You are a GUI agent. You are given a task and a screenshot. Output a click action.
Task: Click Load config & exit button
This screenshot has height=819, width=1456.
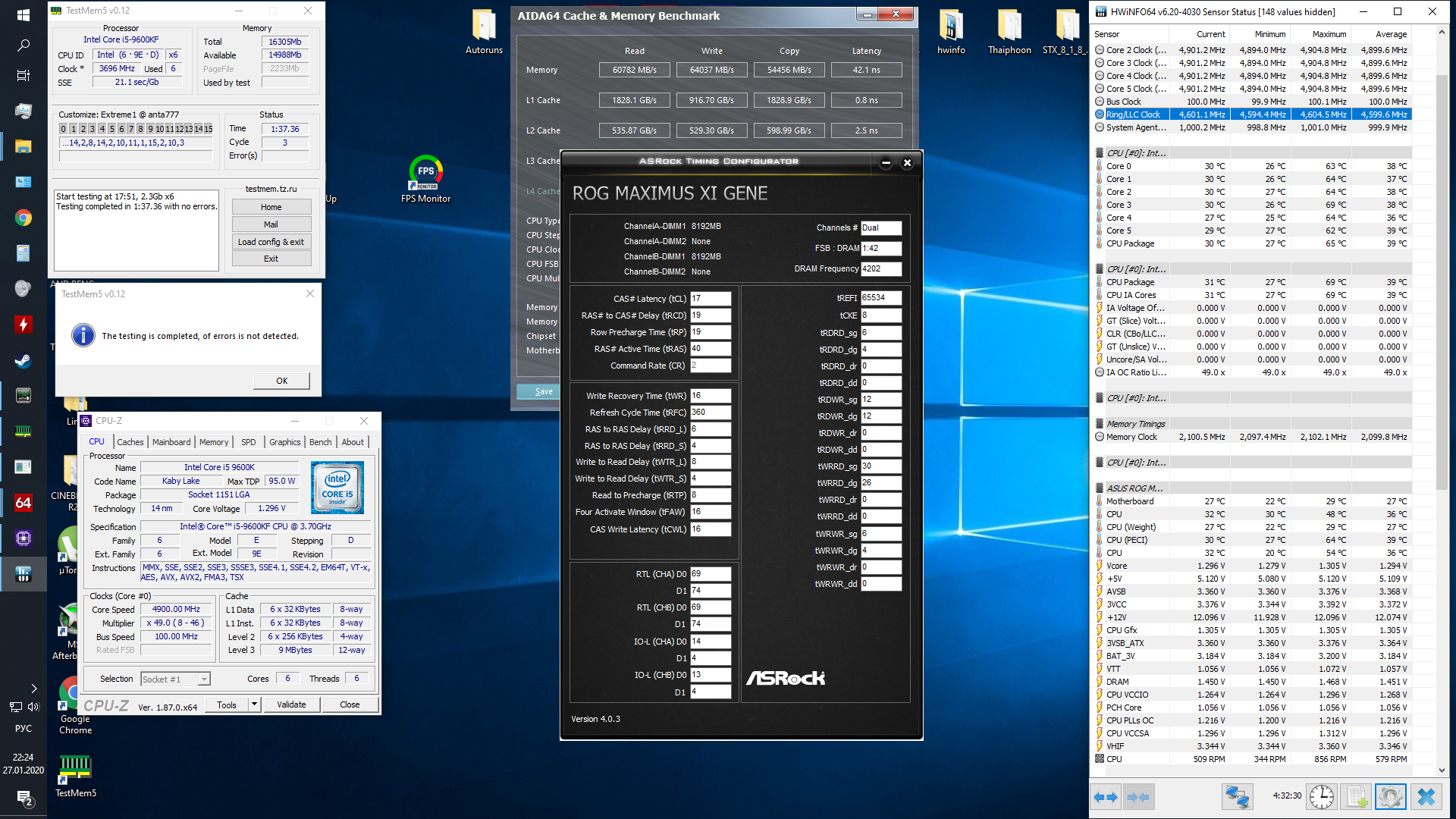(271, 242)
